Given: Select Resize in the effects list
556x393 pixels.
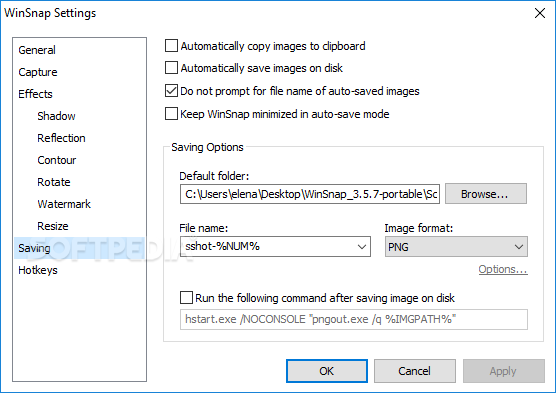Looking at the screenshot, I should pos(52,226).
